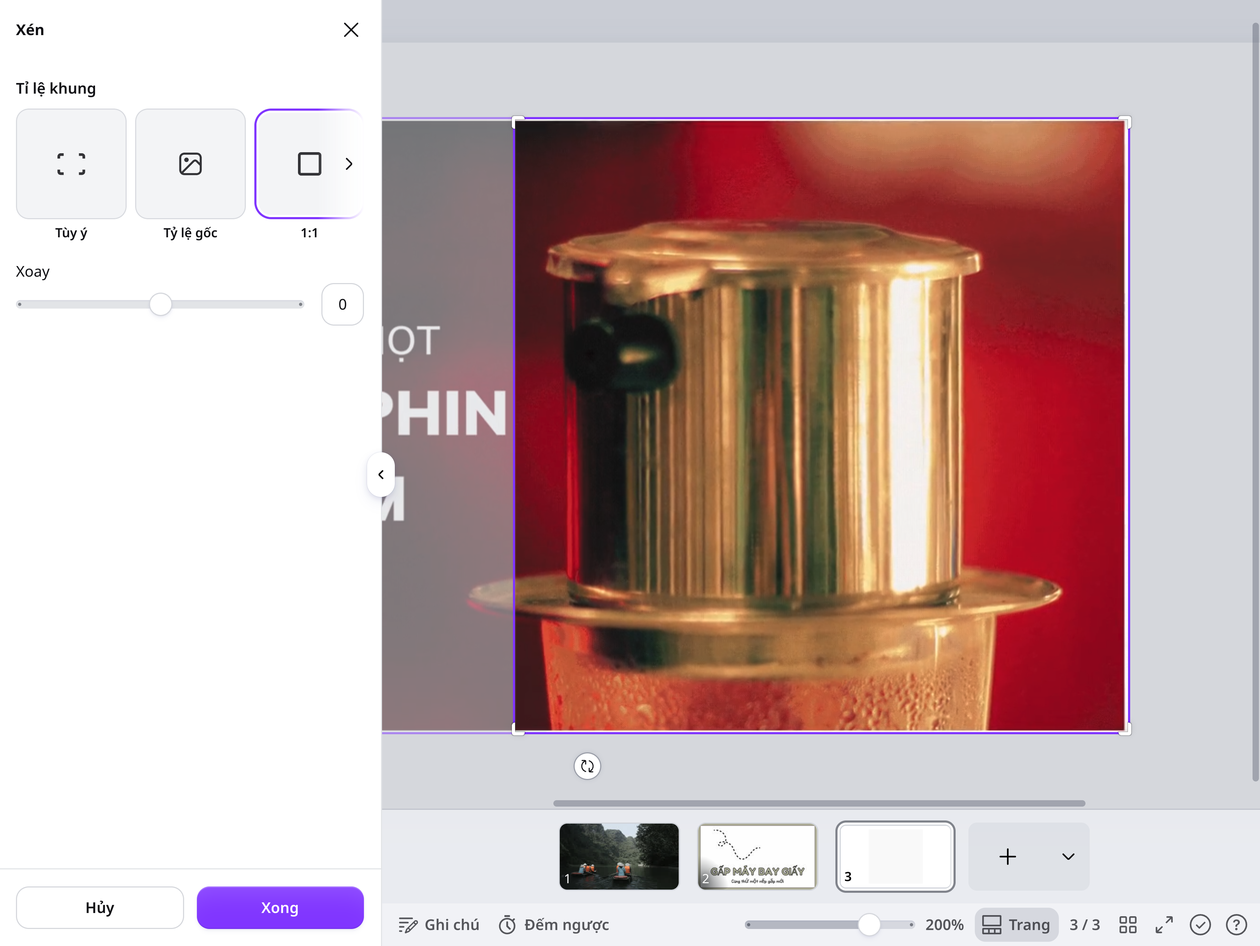
Task: Open grid view icon
Action: (1128, 925)
